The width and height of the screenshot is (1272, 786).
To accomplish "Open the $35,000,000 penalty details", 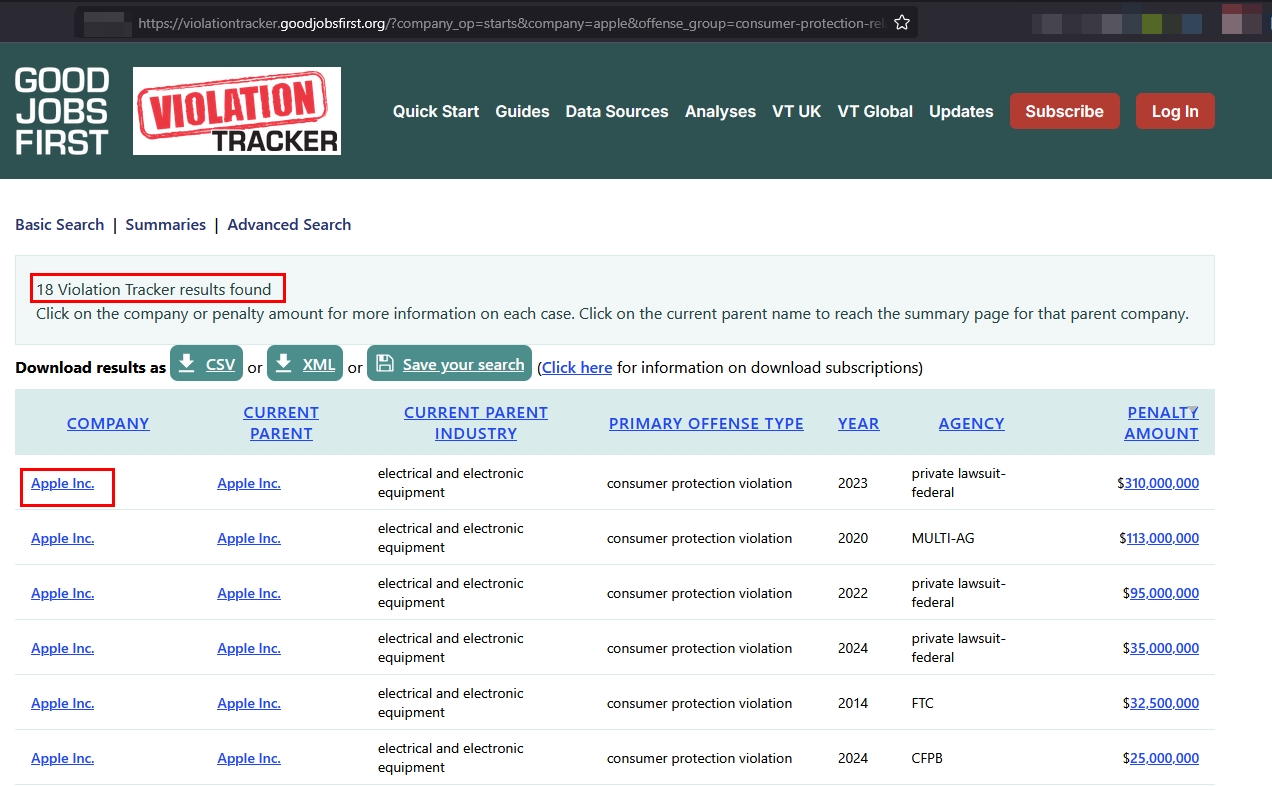I will [1164, 648].
